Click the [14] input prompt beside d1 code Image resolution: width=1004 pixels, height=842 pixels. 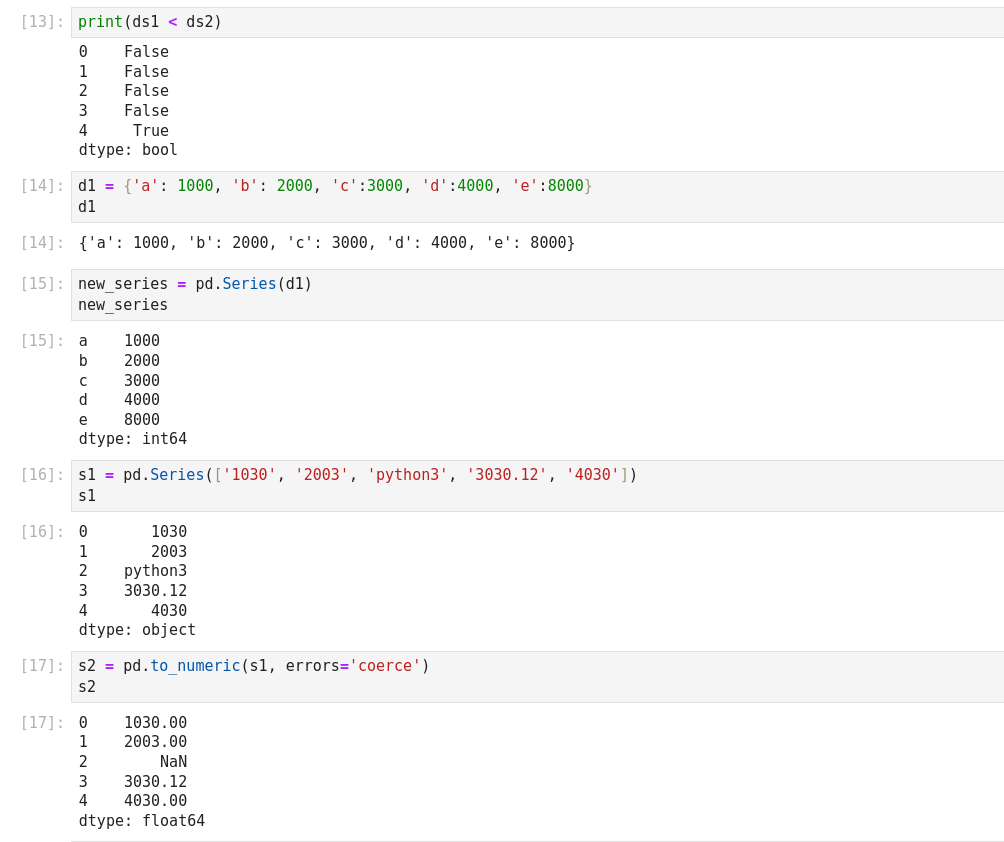(x=42, y=186)
